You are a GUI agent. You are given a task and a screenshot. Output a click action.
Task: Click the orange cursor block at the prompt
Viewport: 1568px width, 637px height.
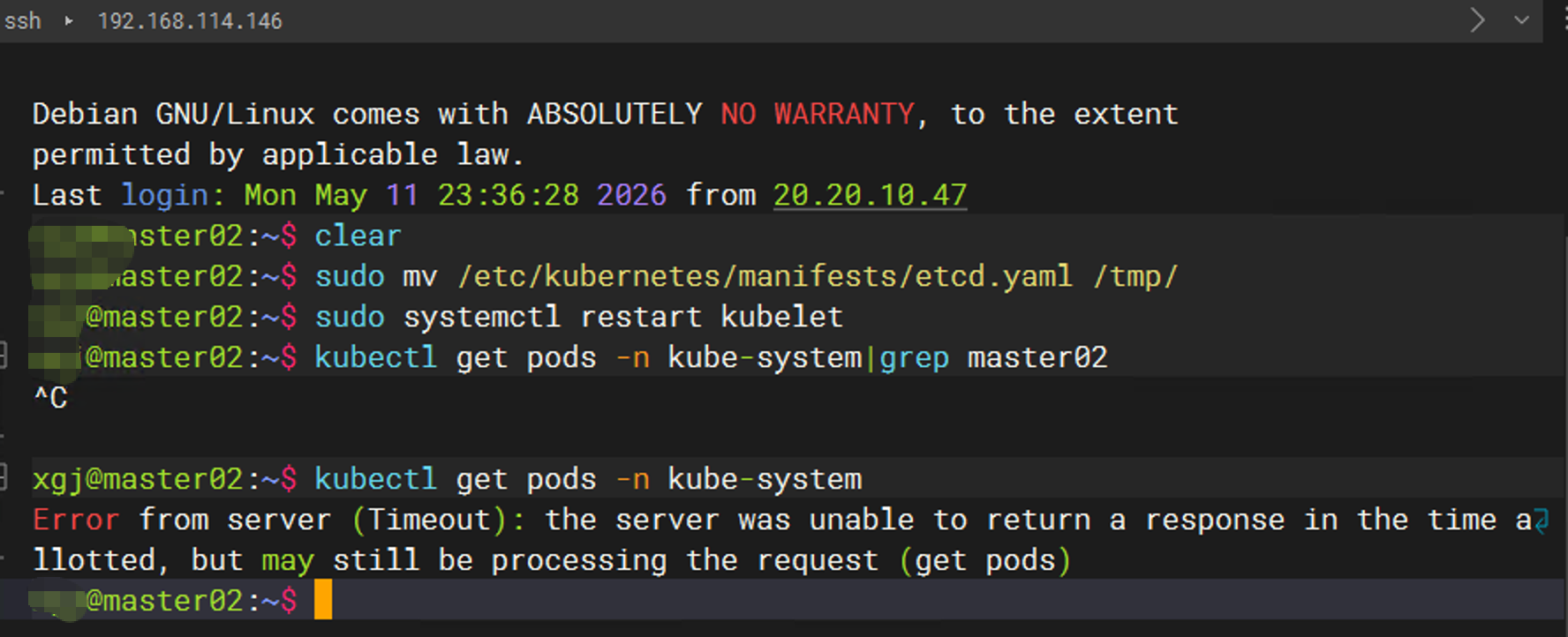(x=323, y=600)
